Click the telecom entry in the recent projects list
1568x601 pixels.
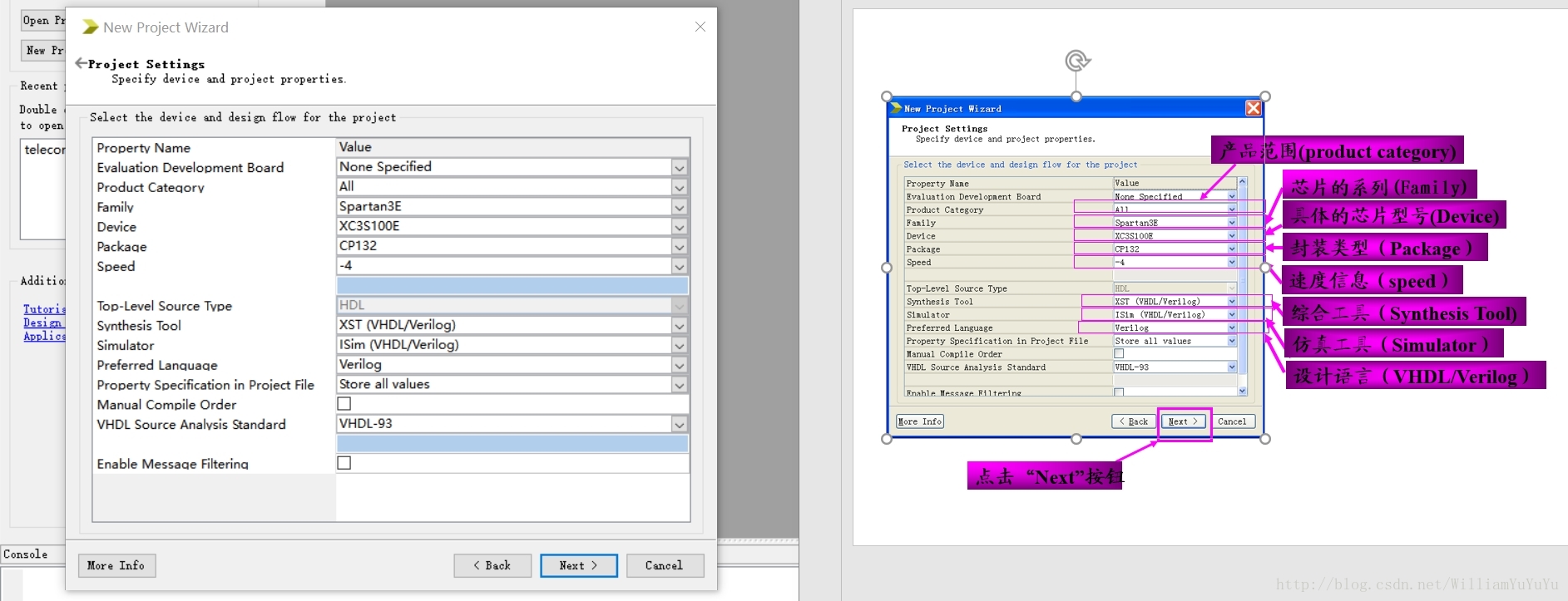click(x=45, y=150)
